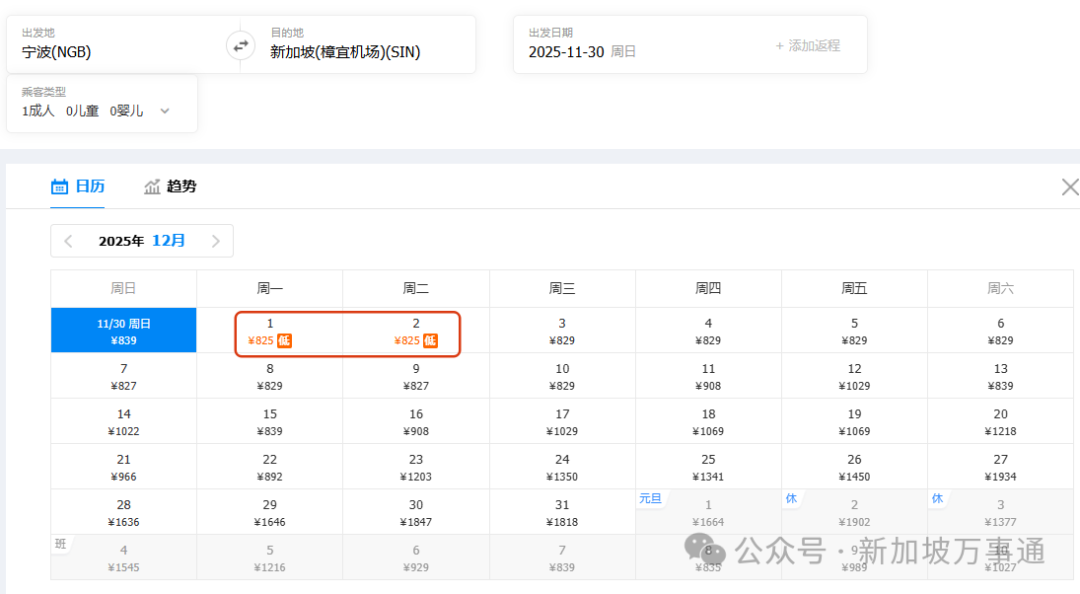Select December 22 priced ¥892
The width and height of the screenshot is (1080, 594).
270,467
